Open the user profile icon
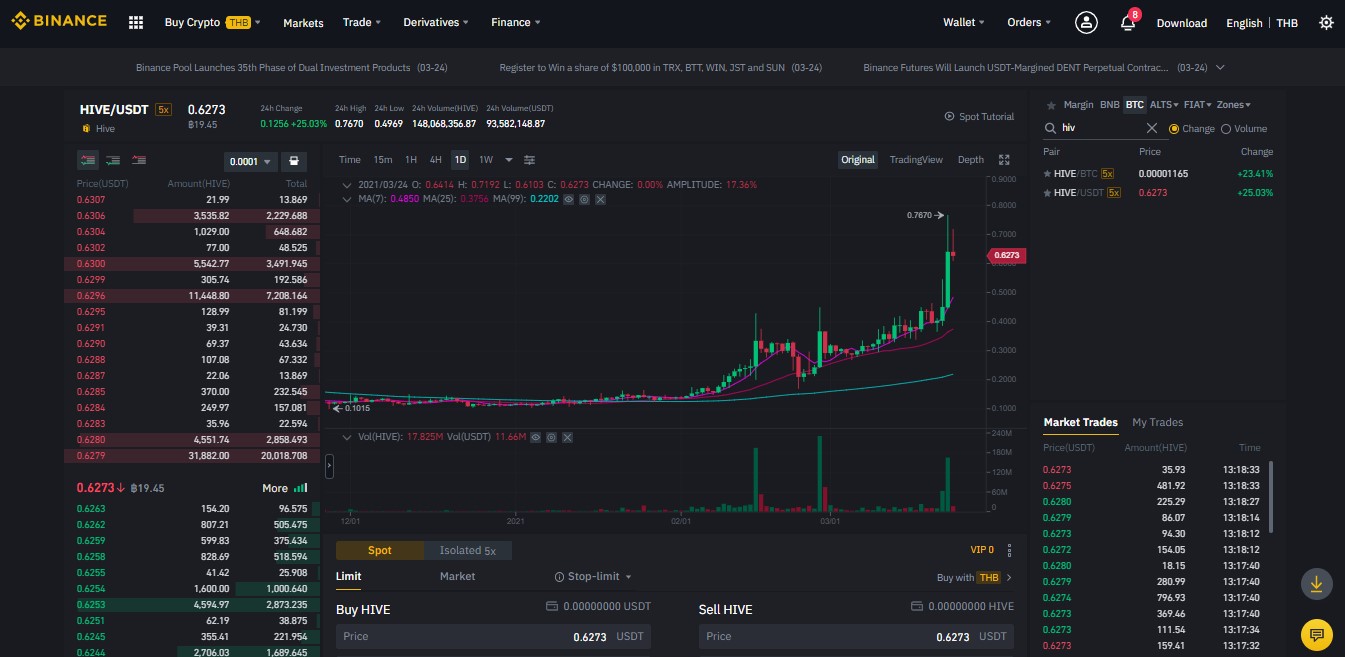 click(1086, 22)
